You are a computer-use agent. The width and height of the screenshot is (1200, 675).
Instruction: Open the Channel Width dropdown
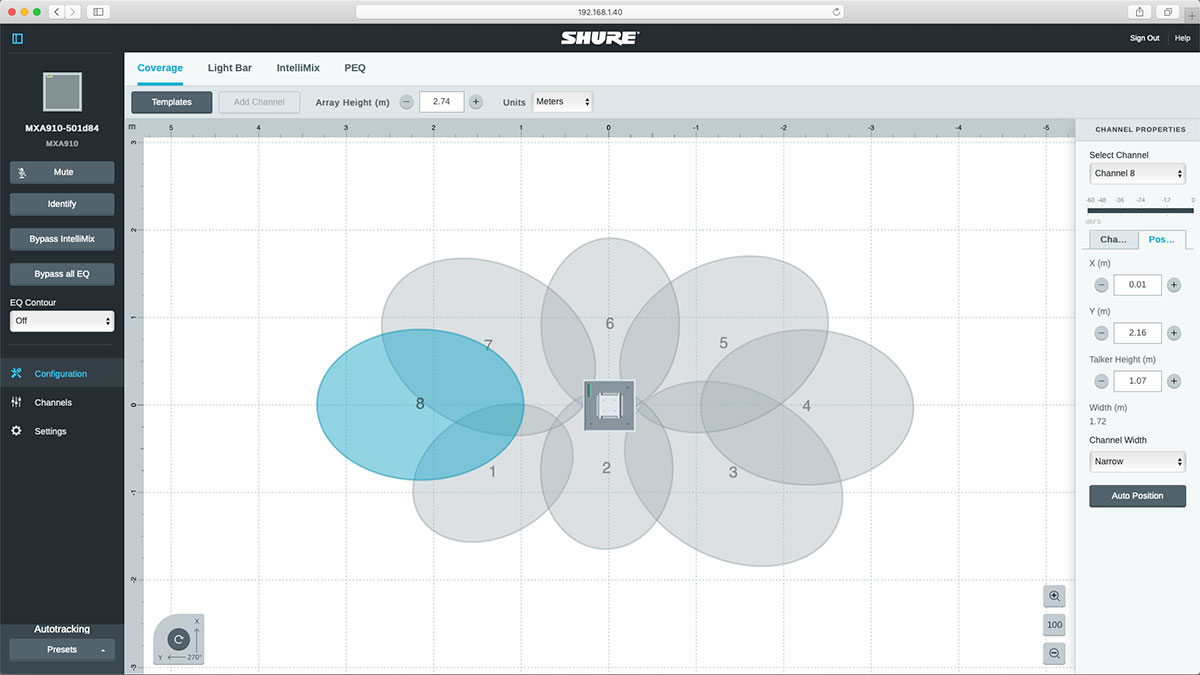[x=1137, y=462]
